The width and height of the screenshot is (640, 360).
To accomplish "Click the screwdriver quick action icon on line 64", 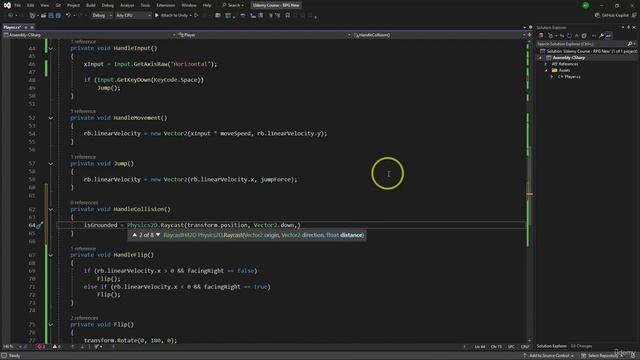I will [40, 225].
